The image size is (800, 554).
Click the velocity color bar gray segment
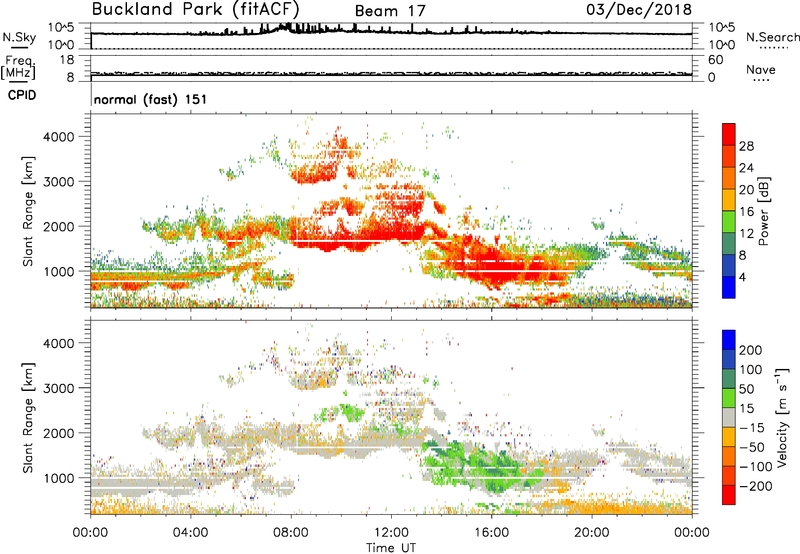click(x=729, y=418)
